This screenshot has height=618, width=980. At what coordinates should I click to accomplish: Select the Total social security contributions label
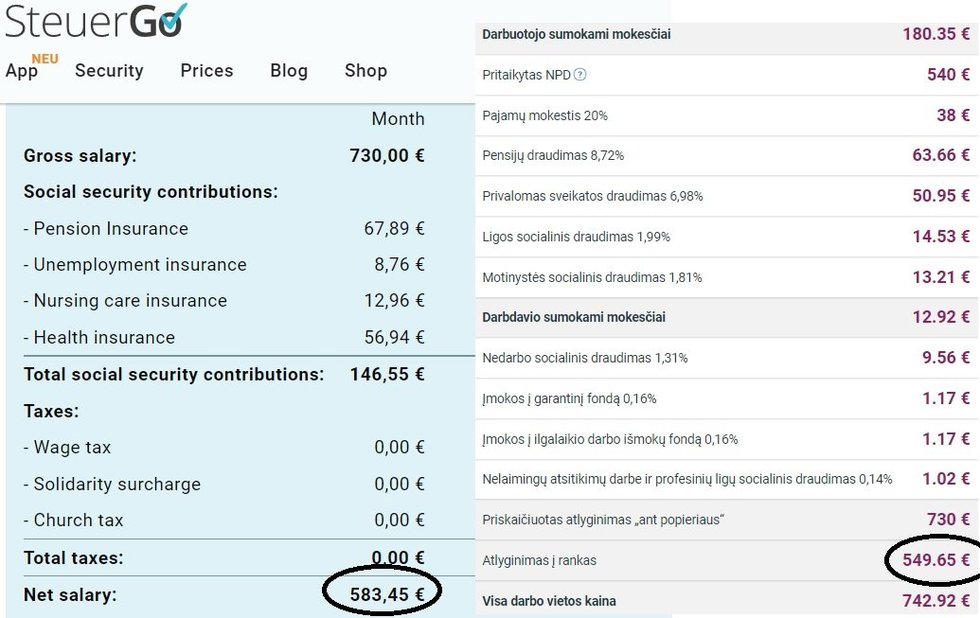pos(174,375)
